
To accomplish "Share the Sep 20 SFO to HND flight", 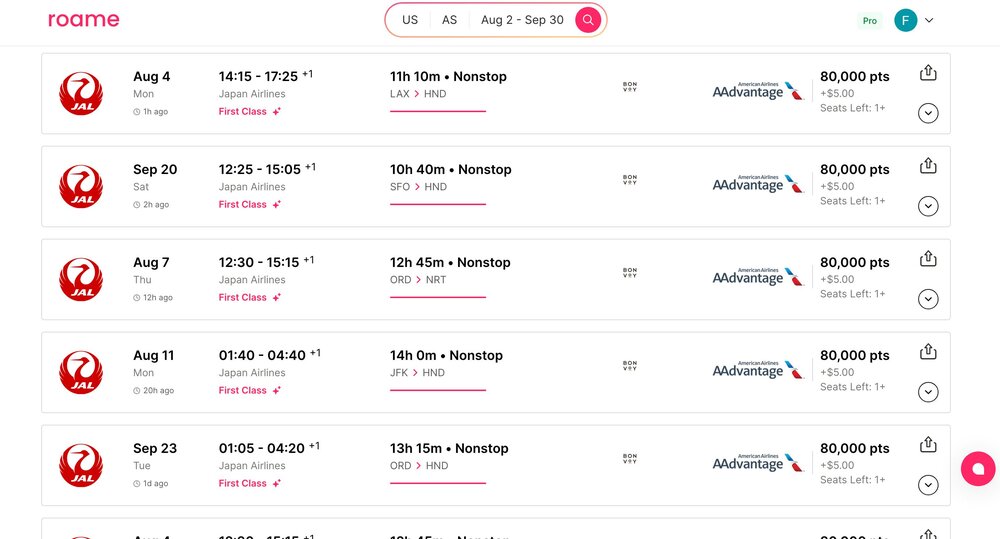I will click(x=928, y=166).
